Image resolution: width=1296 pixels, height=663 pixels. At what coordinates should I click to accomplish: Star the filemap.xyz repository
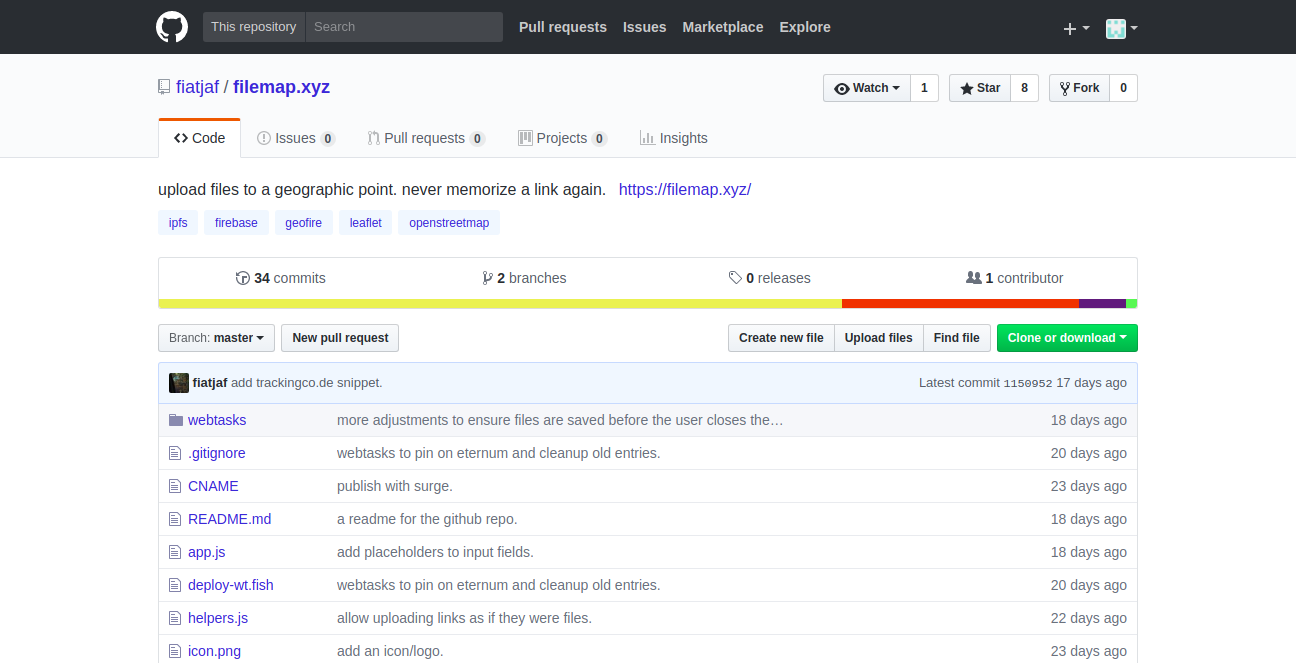pyautogui.click(x=980, y=88)
